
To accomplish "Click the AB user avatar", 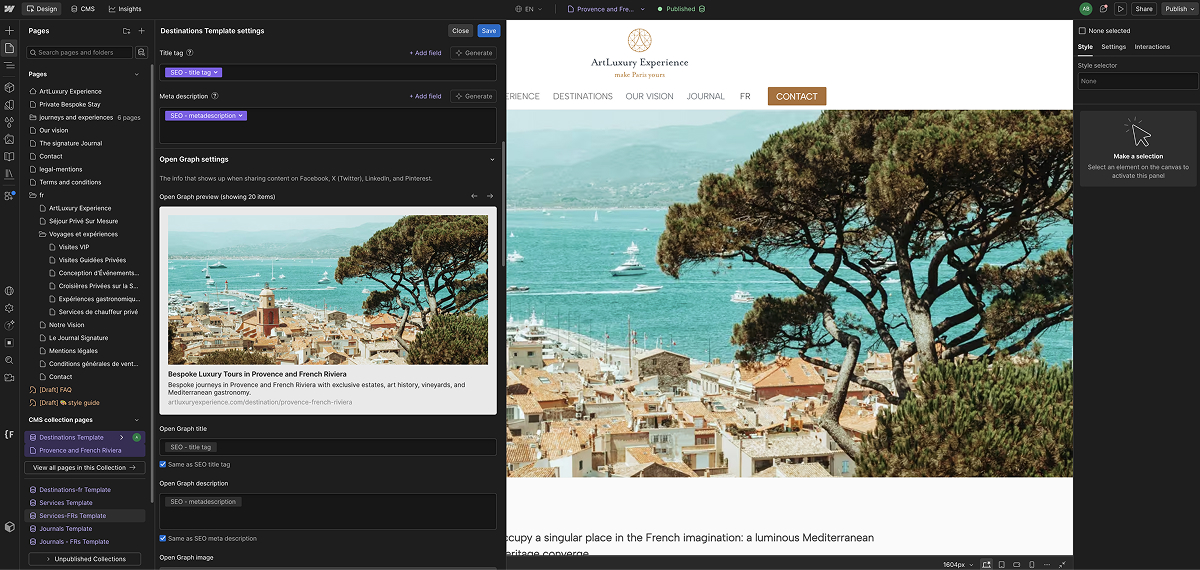I will (1086, 8).
